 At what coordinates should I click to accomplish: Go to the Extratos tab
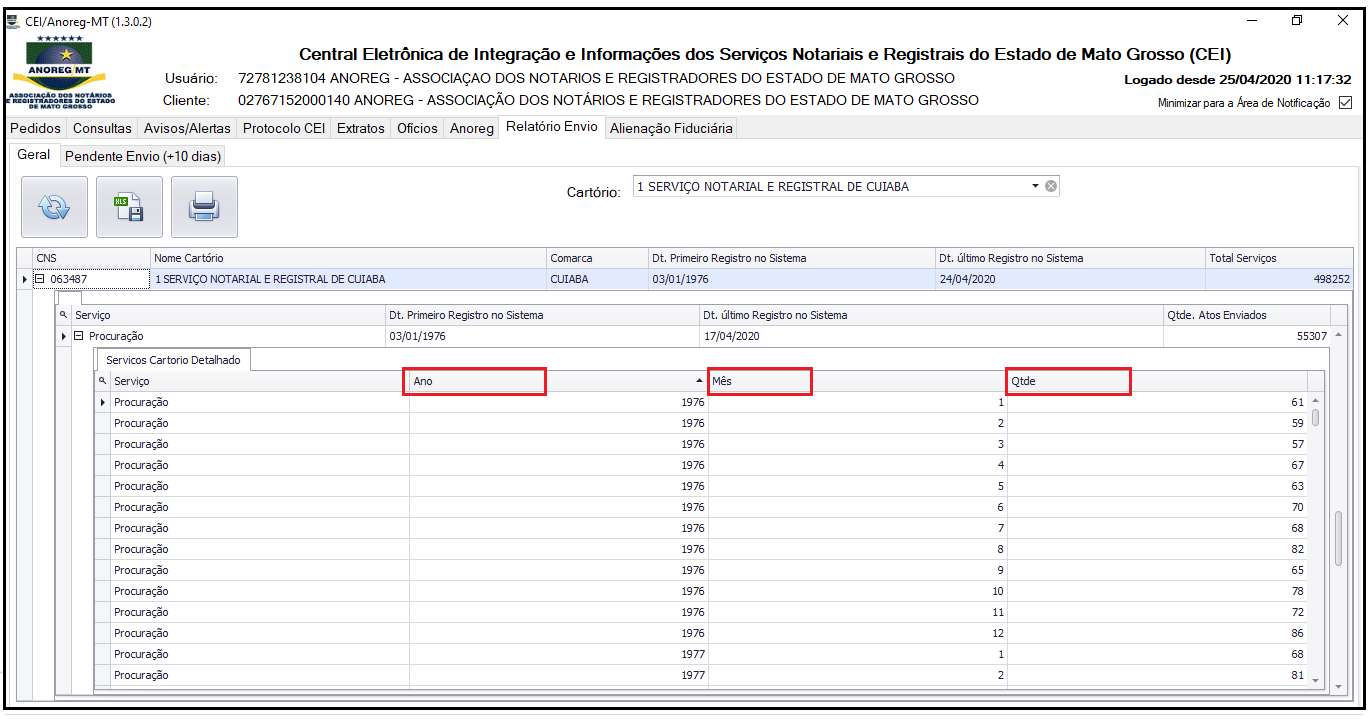click(x=360, y=128)
